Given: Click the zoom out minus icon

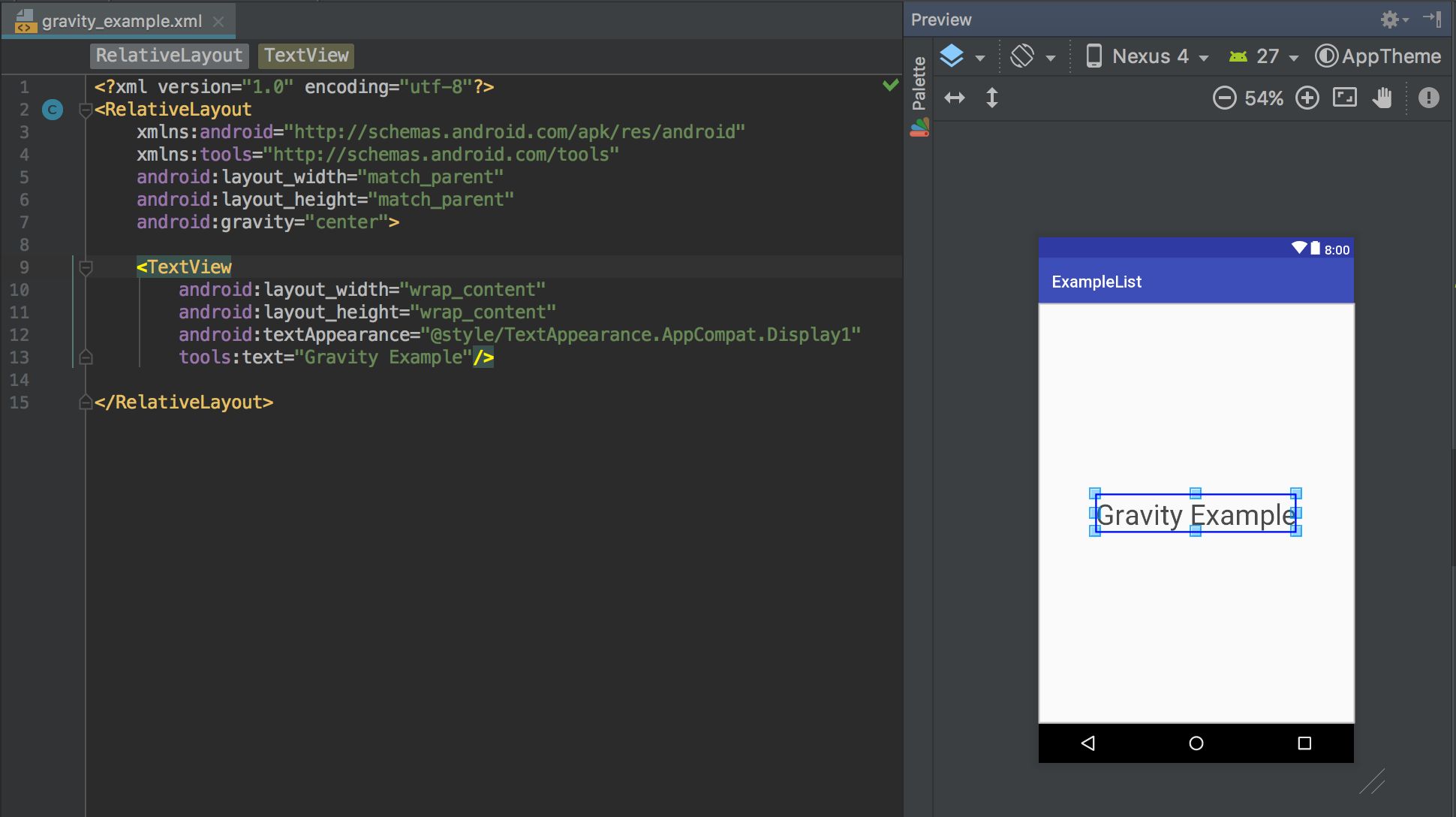Looking at the screenshot, I should [x=1224, y=98].
